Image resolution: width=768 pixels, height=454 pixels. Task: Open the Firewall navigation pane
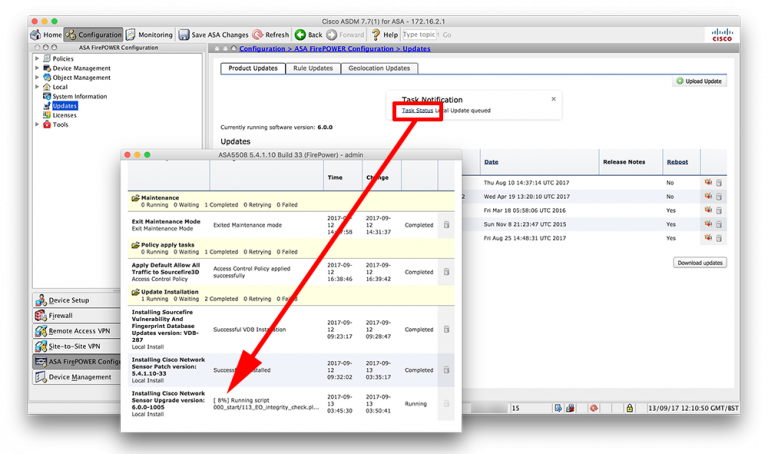(x=76, y=315)
